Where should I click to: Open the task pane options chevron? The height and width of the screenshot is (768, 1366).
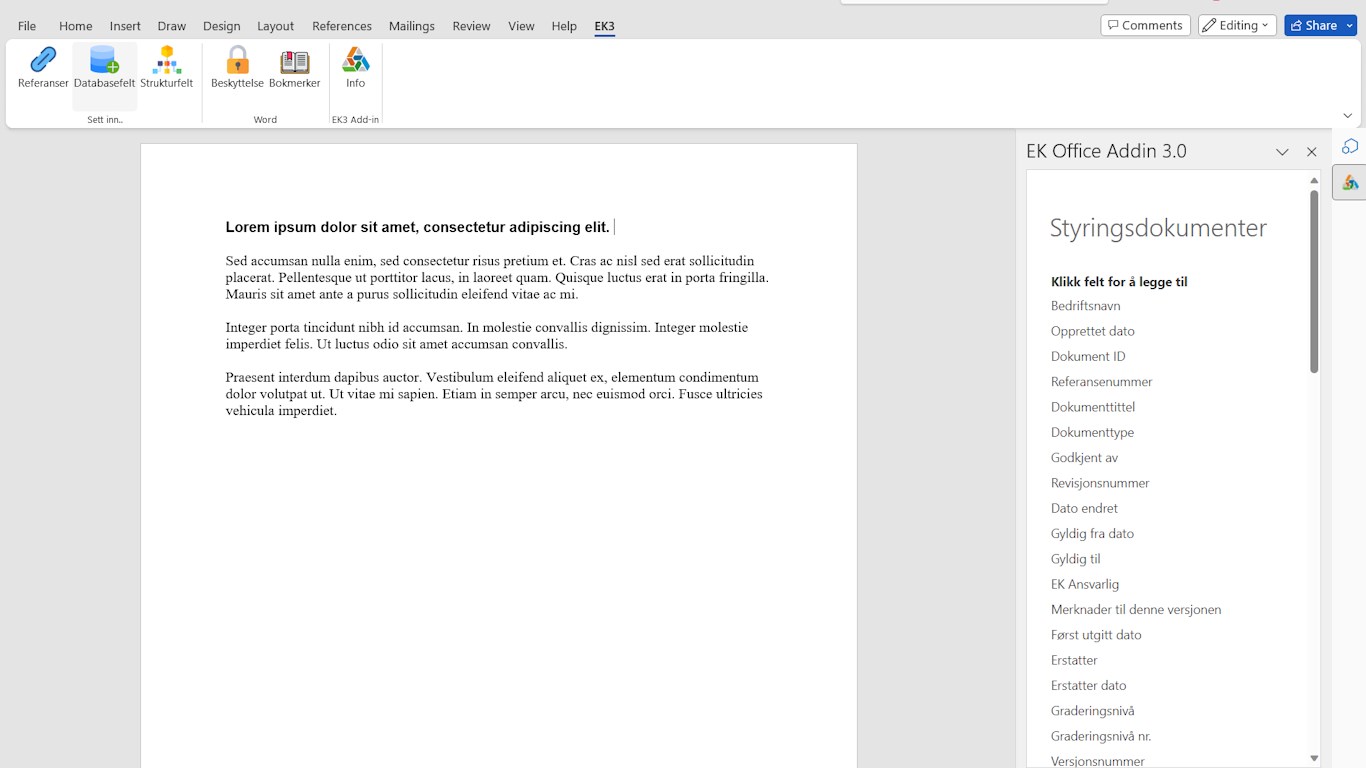click(1282, 152)
